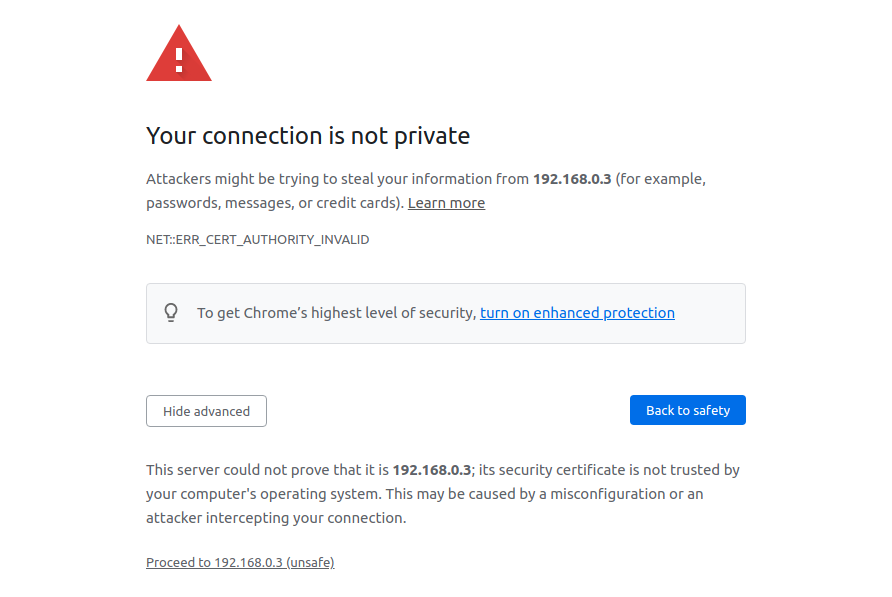Hide the advanced certificate explanation
This screenshot has height=597, width=892.
coord(206,410)
